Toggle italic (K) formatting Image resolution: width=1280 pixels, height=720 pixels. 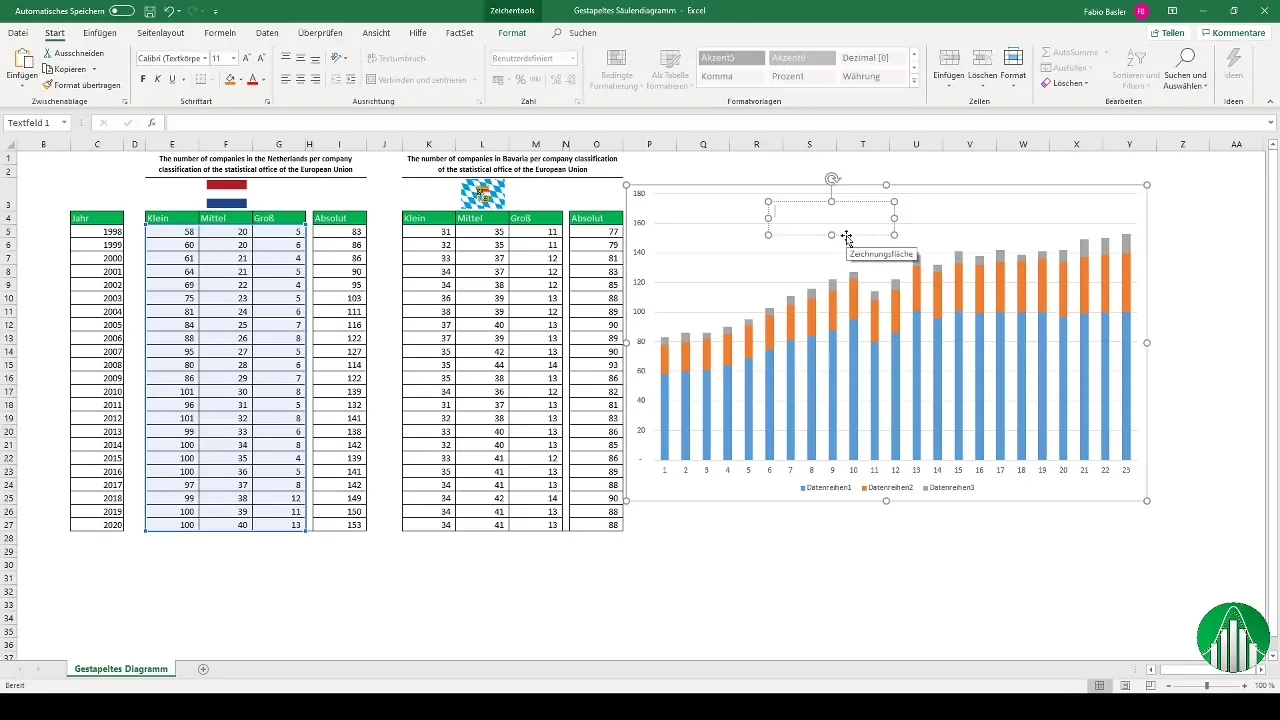(x=157, y=79)
